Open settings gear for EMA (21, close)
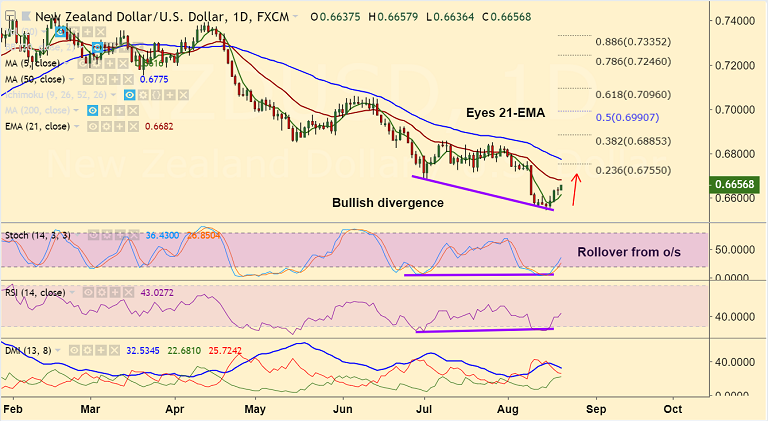Viewport: 768px width, 421px height. click(x=106, y=126)
